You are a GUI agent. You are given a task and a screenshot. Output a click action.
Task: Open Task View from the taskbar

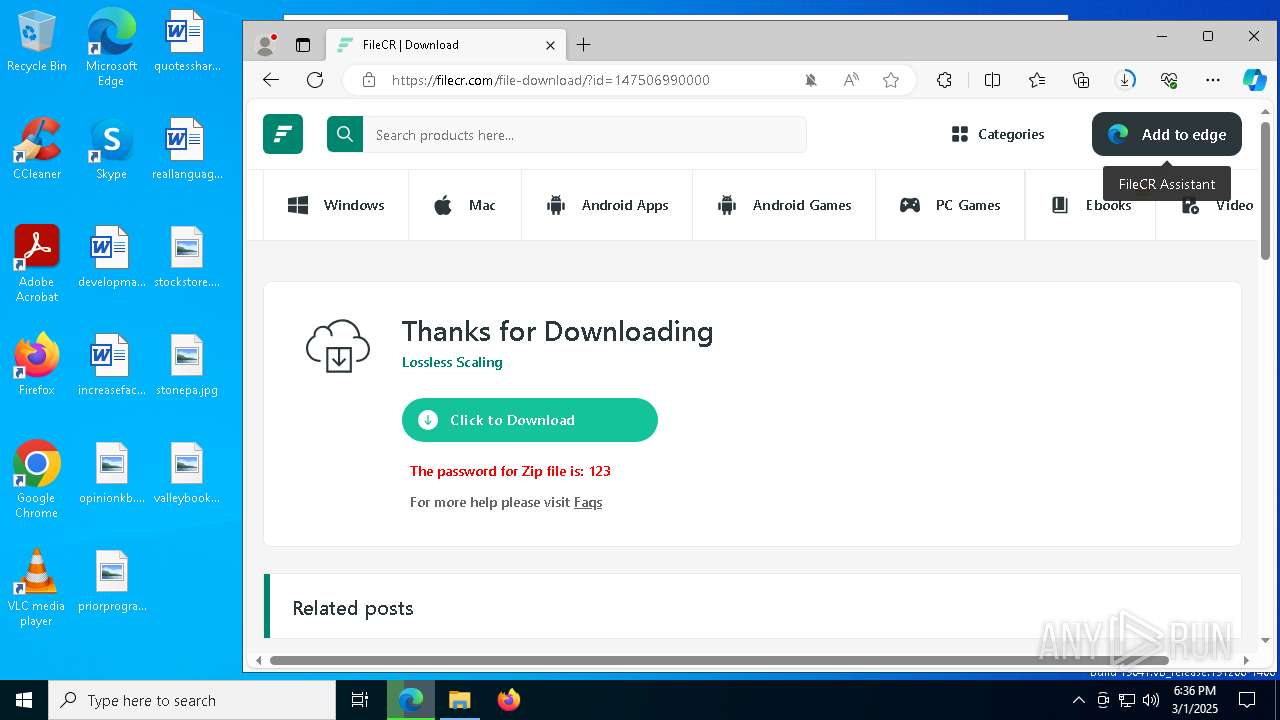click(360, 700)
